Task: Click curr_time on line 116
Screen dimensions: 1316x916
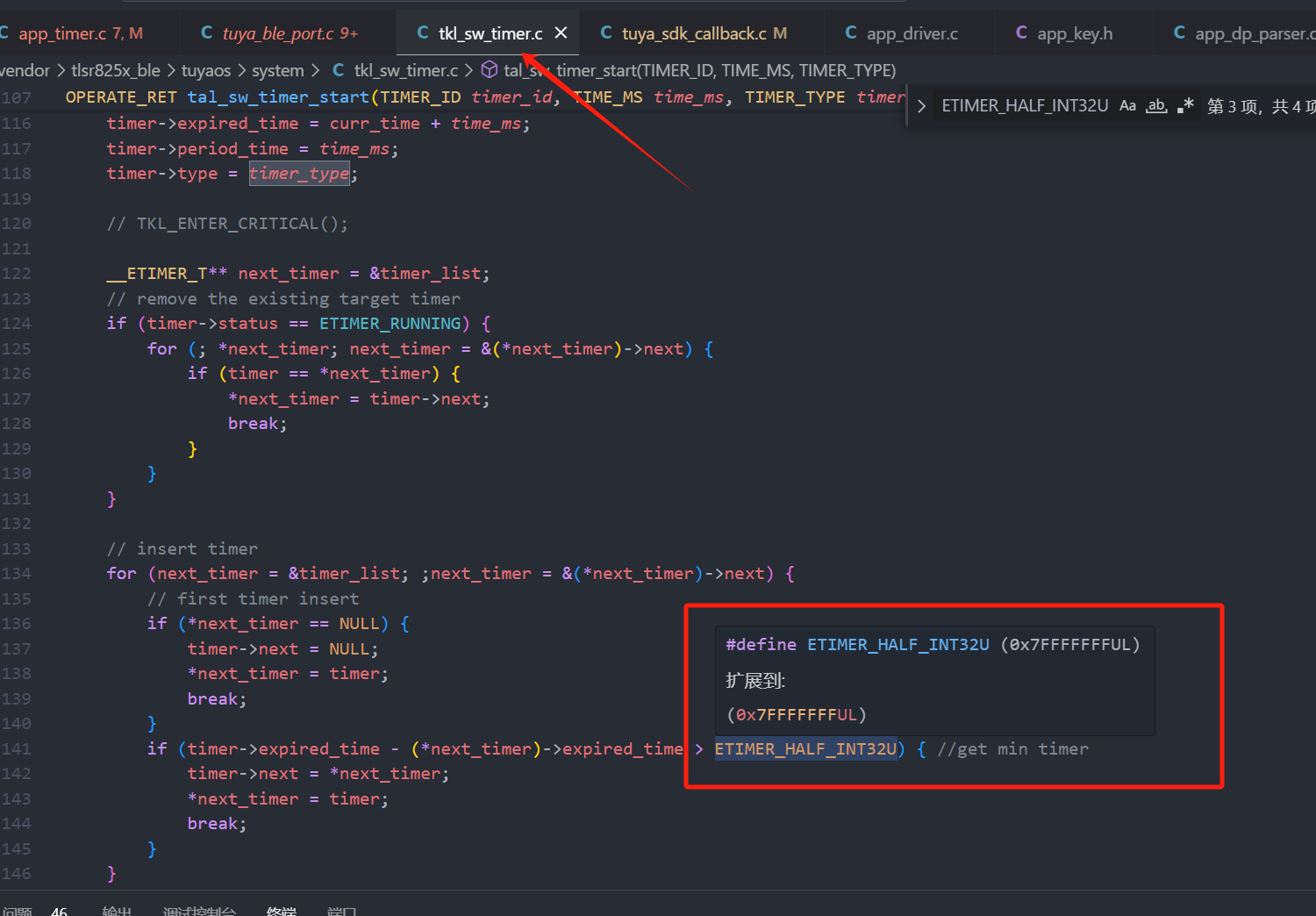Action: pos(375,124)
